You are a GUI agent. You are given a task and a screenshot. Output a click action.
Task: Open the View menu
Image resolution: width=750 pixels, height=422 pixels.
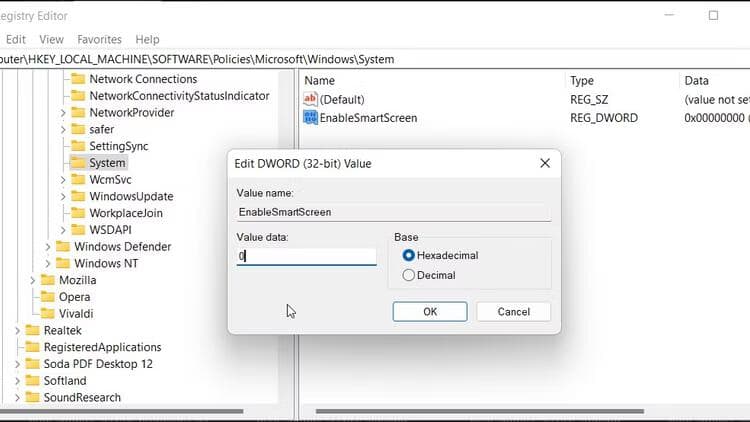(51, 39)
